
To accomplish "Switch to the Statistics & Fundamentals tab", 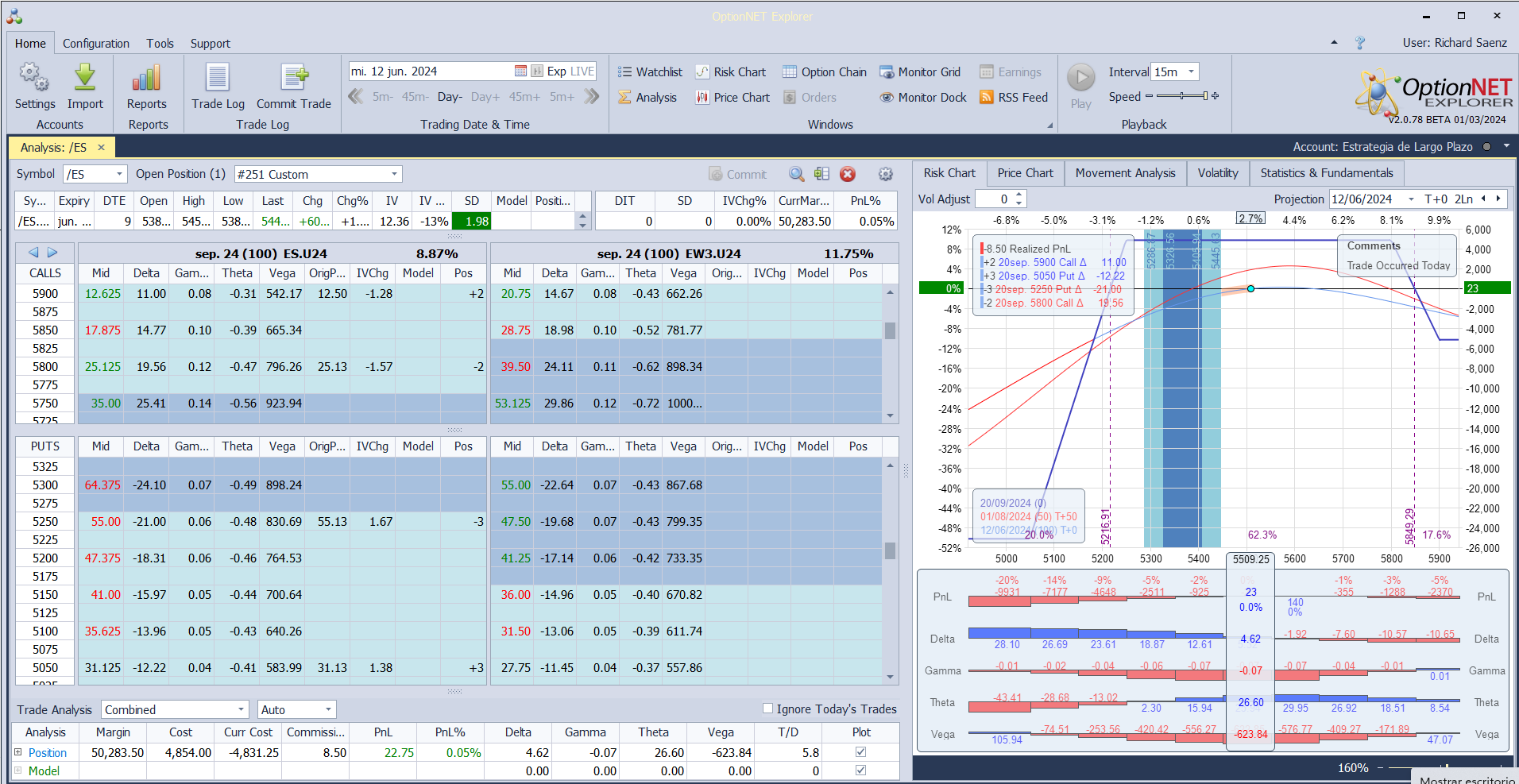I will click(x=1327, y=173).
